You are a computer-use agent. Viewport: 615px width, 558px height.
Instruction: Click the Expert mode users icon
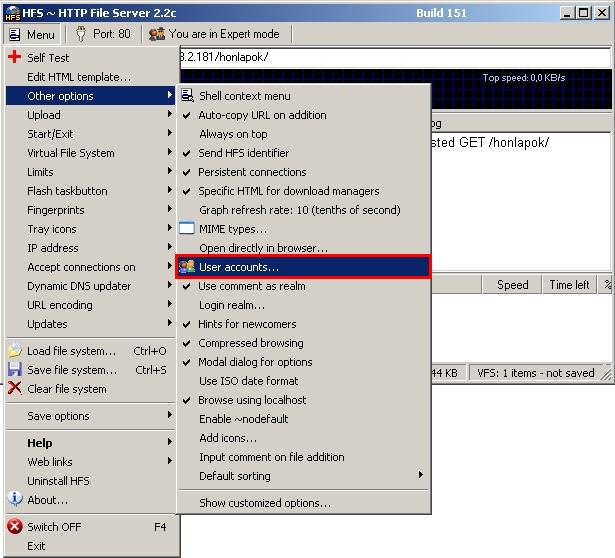tap(157, 35)
